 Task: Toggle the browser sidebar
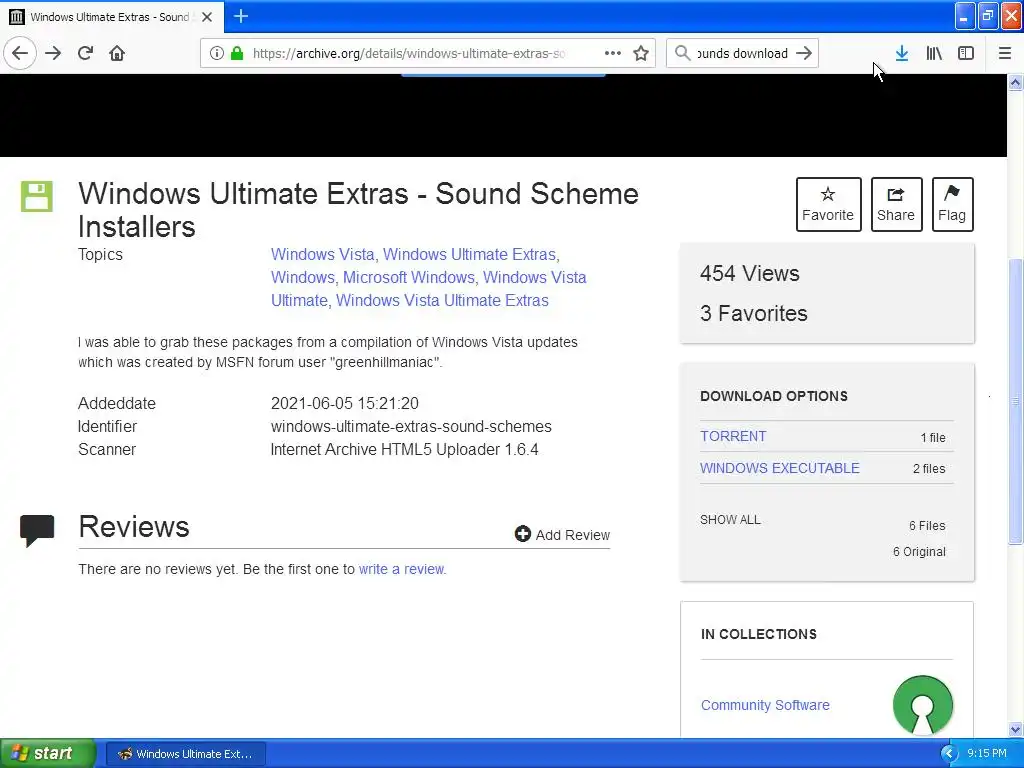click(x=966, y=53)
